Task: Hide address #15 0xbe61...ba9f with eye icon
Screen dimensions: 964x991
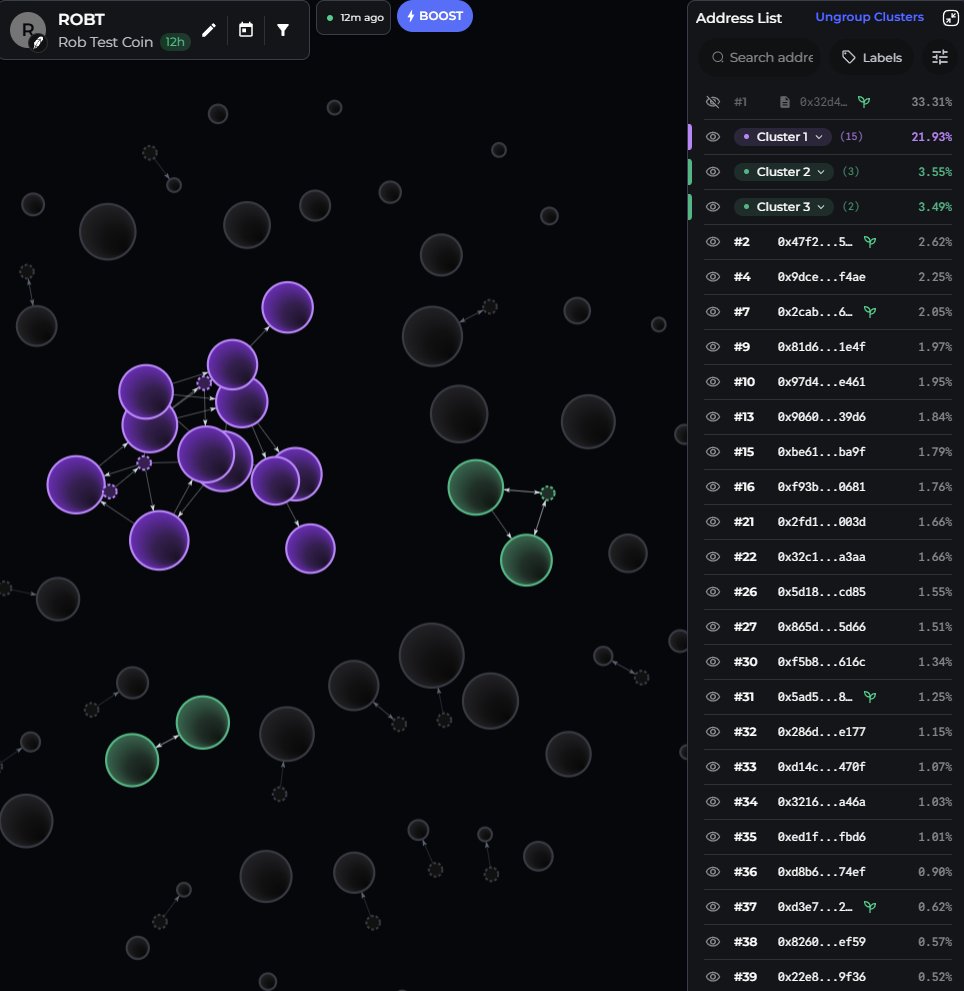Action: click(x=712, y=451)
